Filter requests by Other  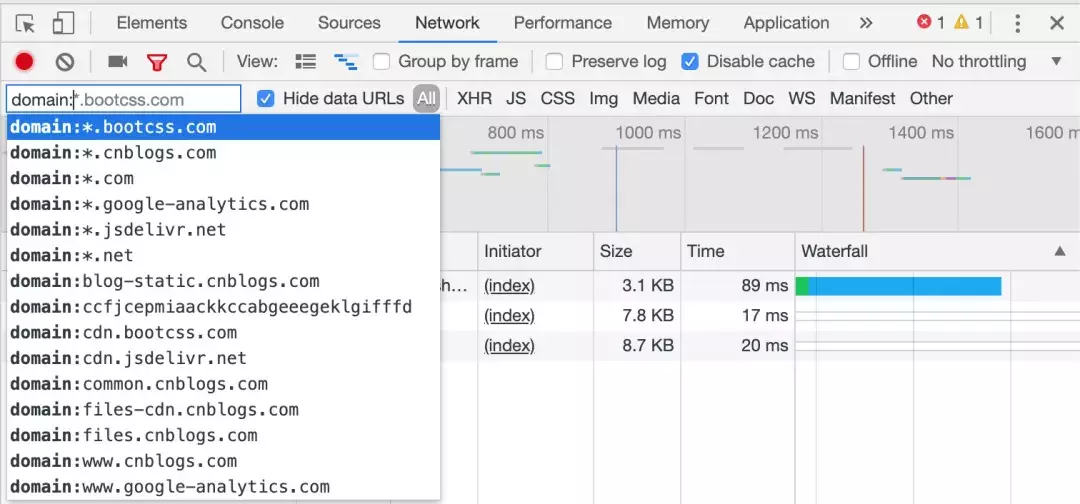(931, 98)
